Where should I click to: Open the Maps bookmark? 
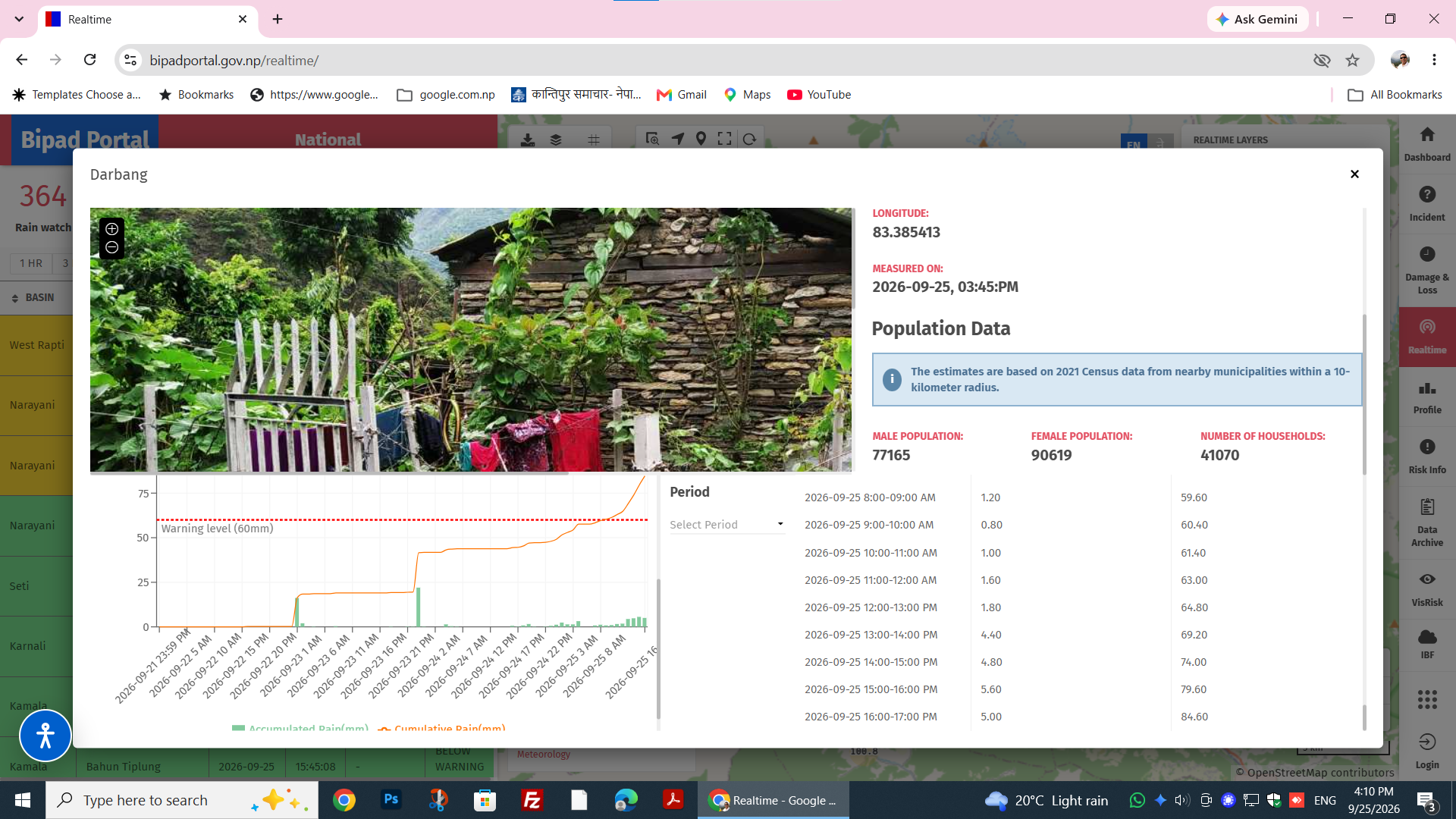(747, 95)
